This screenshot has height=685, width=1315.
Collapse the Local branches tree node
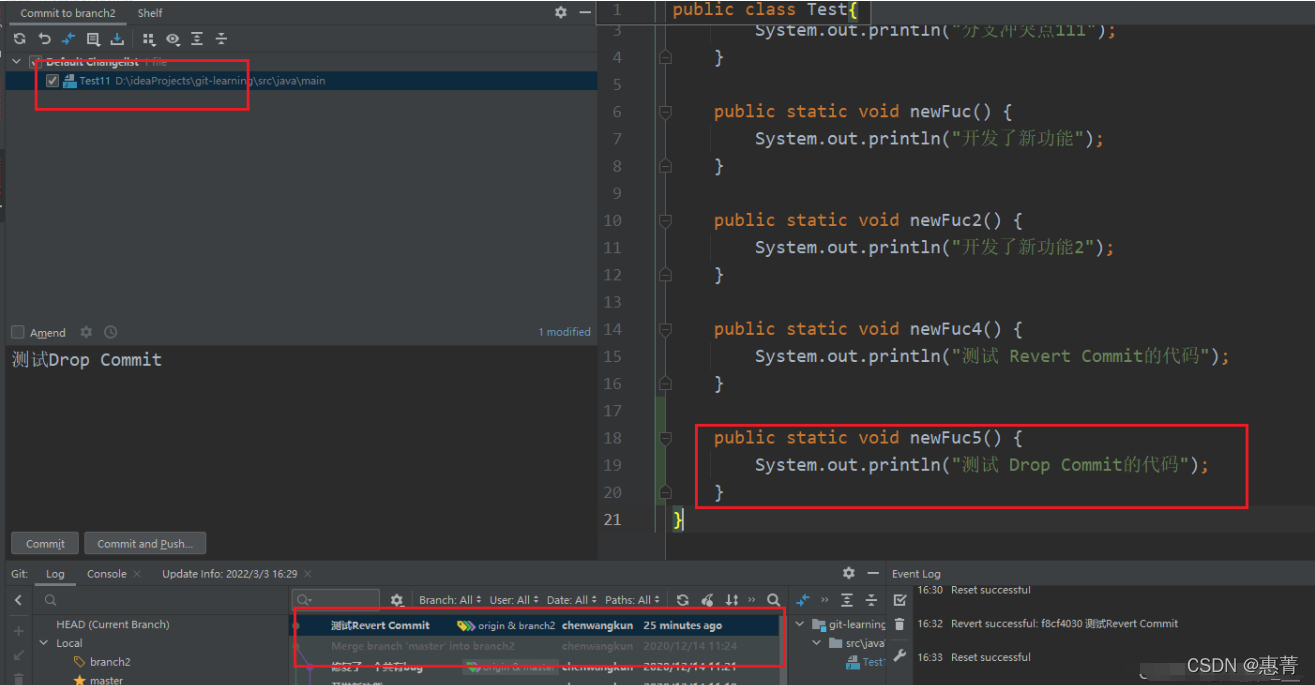pos(43,643)
